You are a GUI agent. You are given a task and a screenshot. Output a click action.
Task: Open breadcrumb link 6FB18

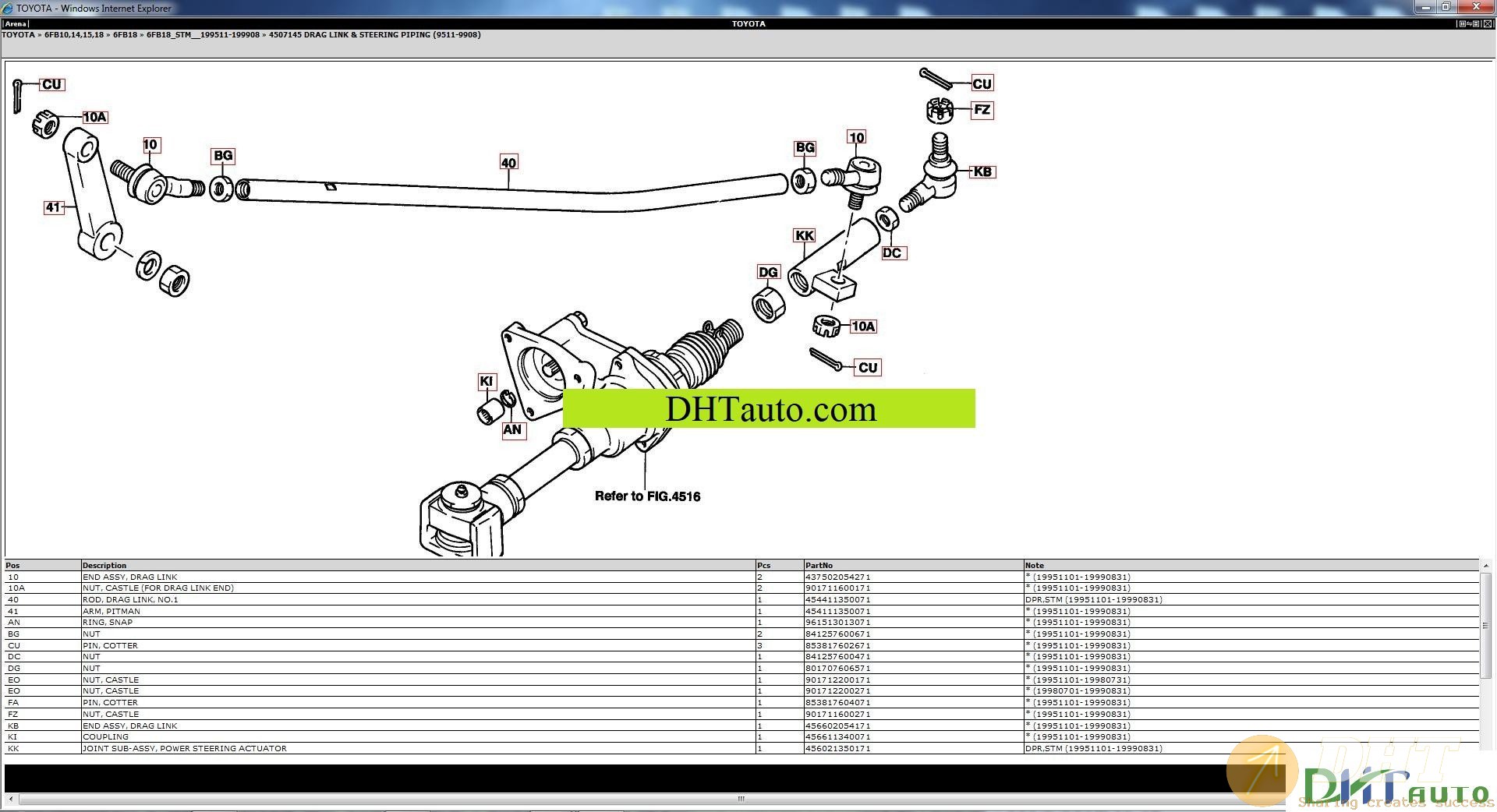[x=126, y=35]
